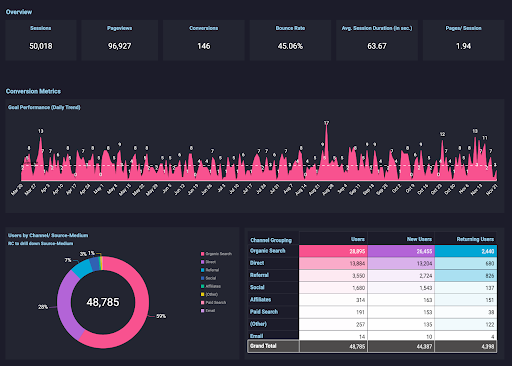Viewport: 512px width, 366px height.
Task: Toggle the Affiliates legend item
Action: (x=211, y=286)
